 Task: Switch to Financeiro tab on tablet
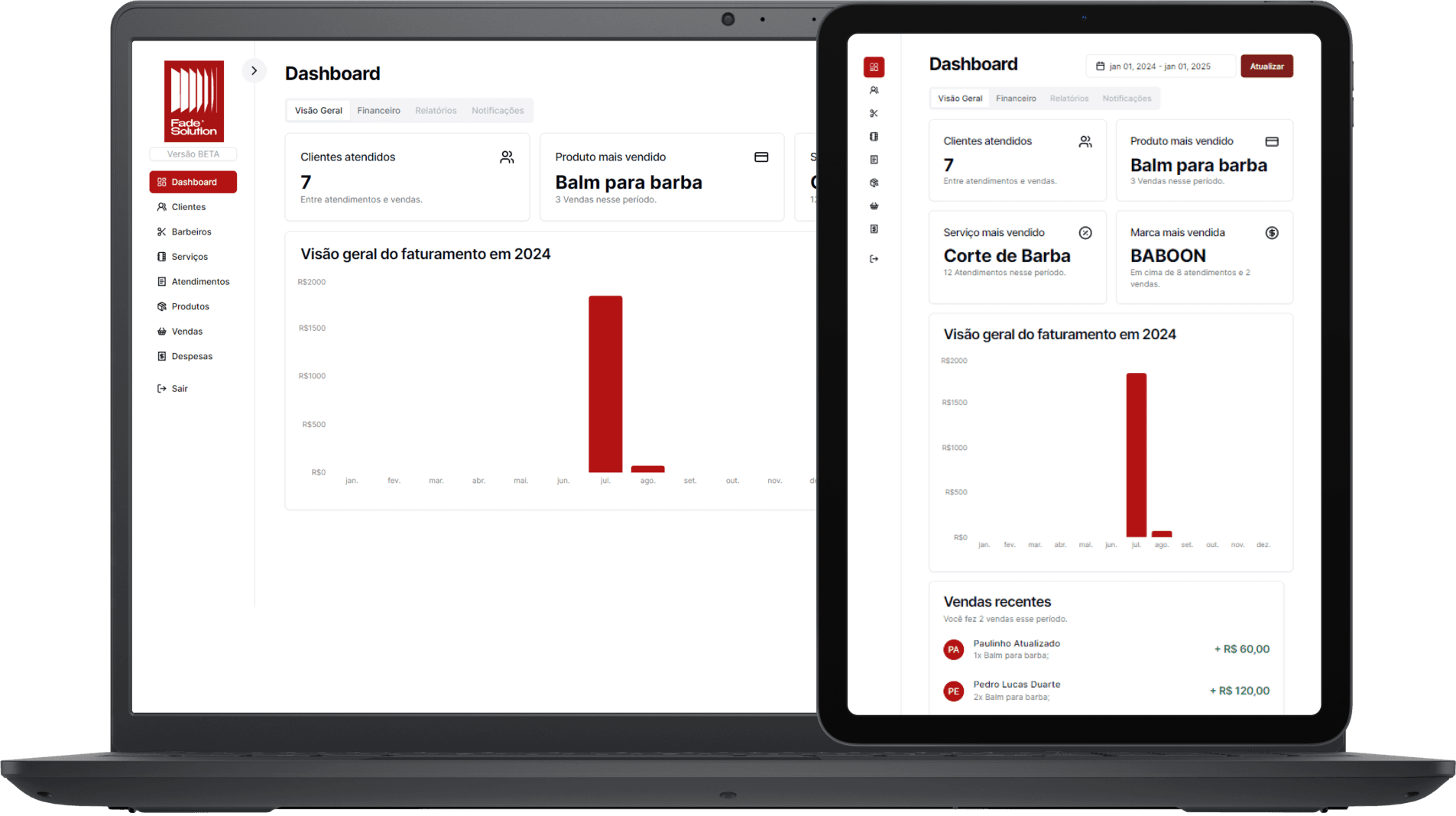[1016, 99]
